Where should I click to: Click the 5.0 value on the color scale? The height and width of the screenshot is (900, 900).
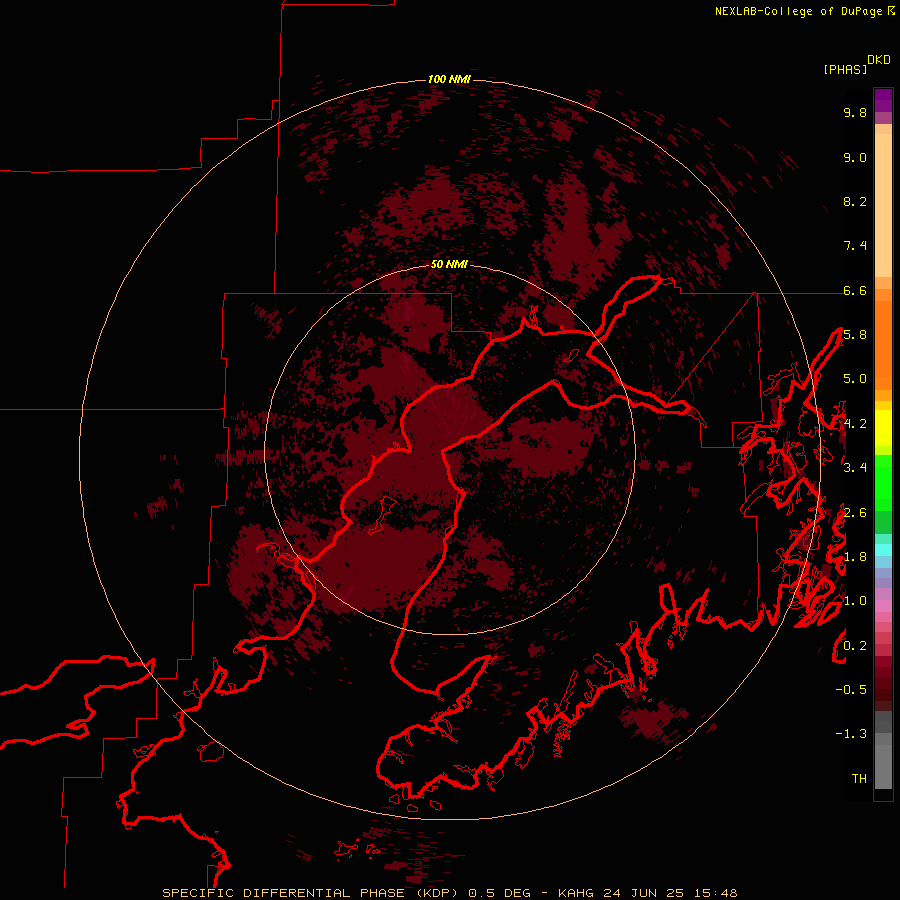855,379
